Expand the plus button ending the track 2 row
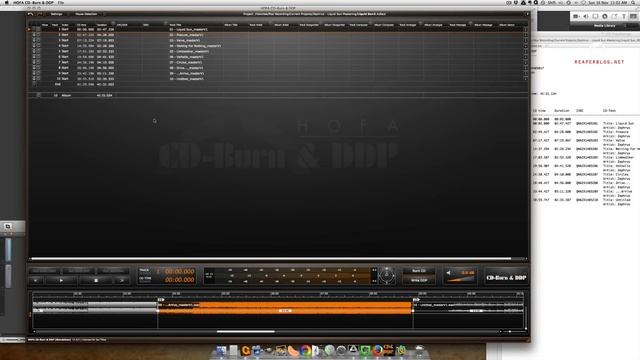The height and width of the screenshot is (360, 640). tap(525, 35)
